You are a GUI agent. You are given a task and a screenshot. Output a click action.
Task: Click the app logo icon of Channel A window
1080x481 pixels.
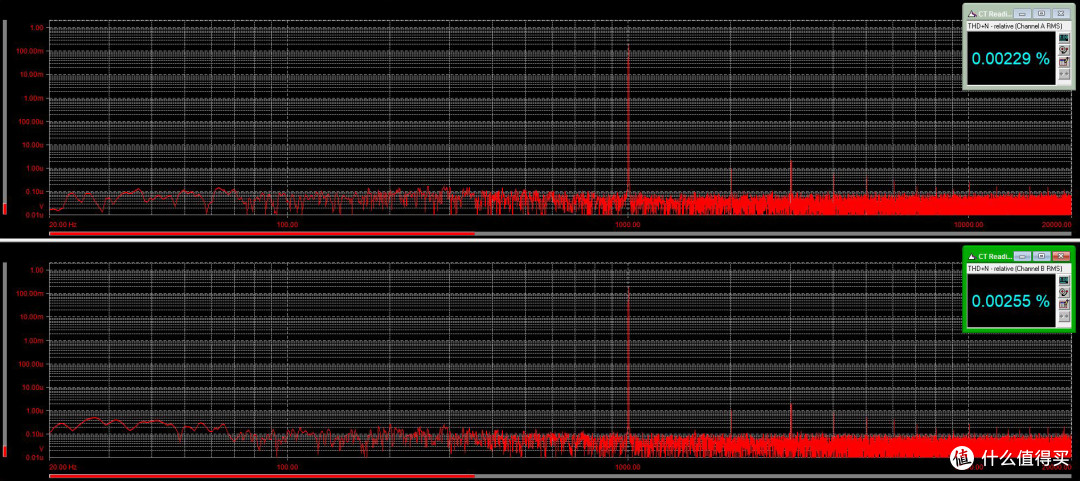tap(973, 14)
